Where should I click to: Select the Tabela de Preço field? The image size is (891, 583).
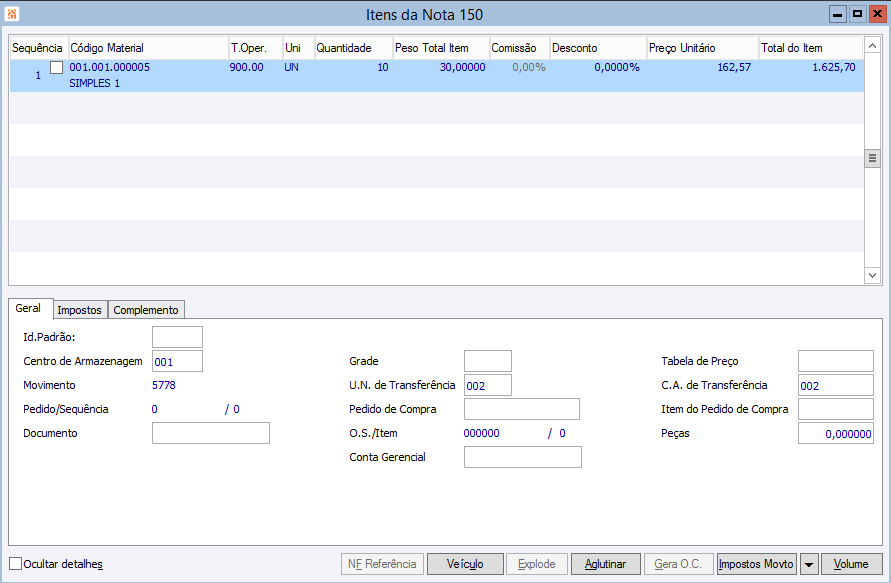[835, 361]
